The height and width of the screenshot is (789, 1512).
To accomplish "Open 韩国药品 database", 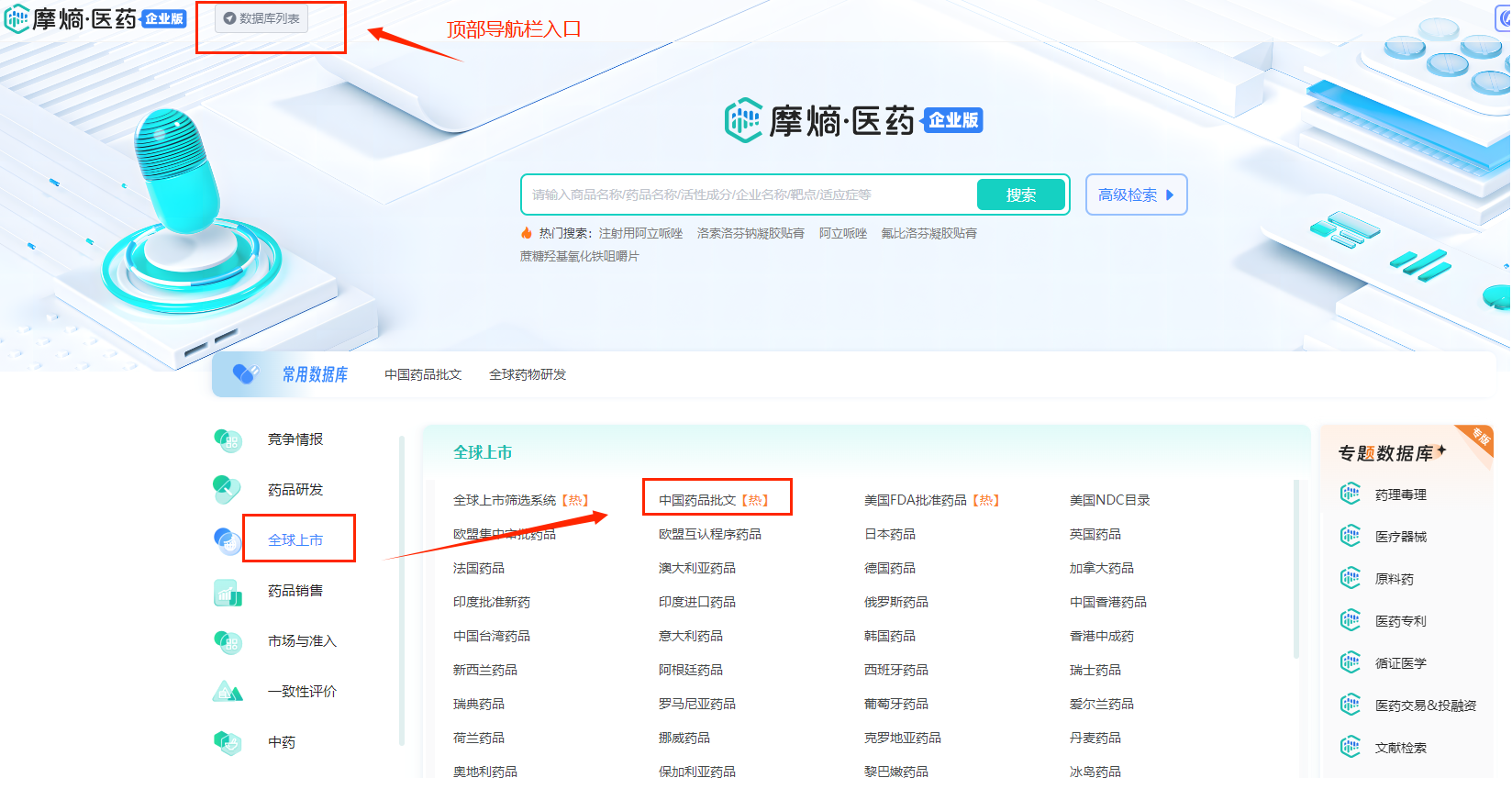I will pyautogui.click(x=890, y=636).
